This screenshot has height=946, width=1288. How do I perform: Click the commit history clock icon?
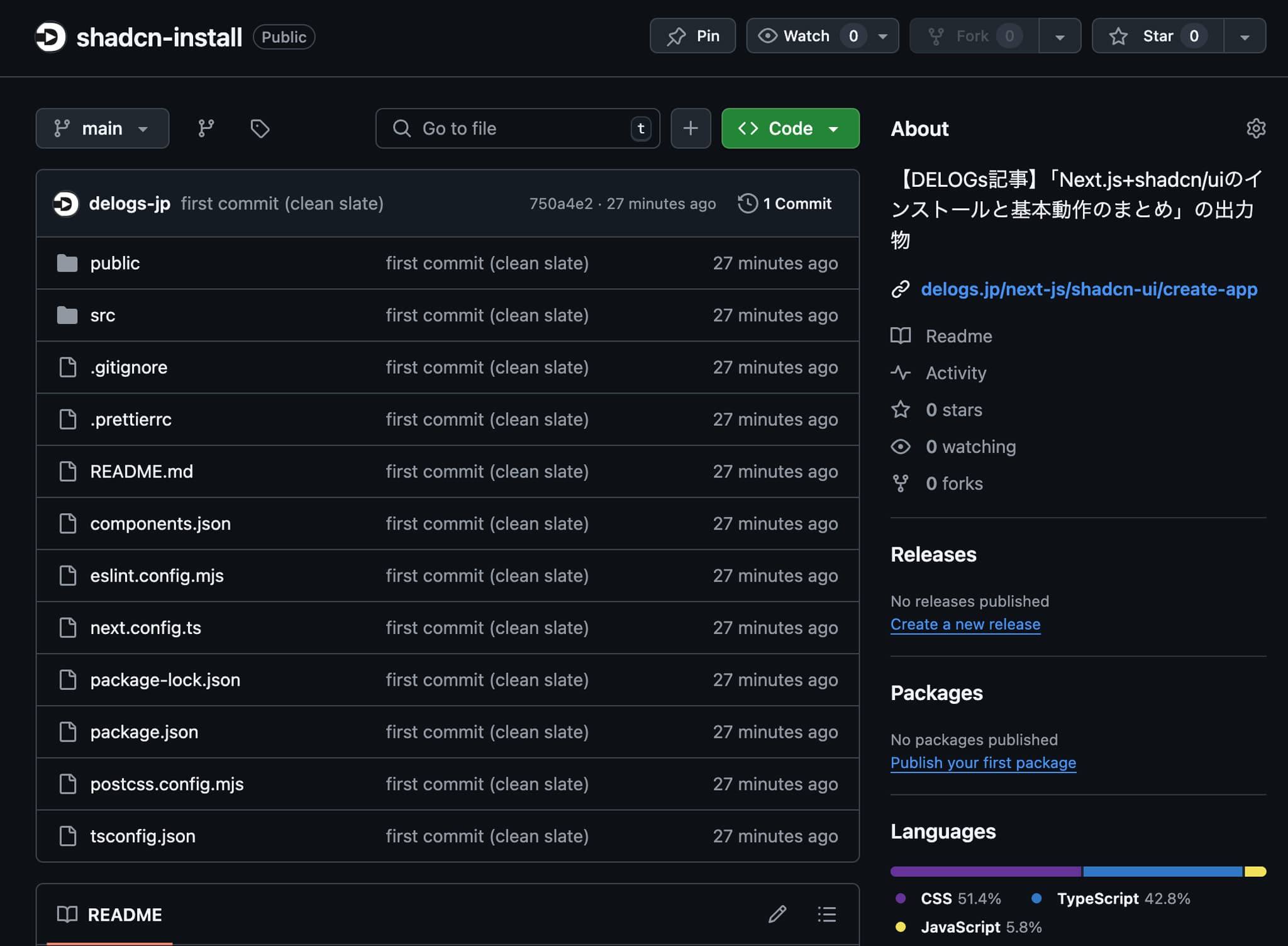747,203
